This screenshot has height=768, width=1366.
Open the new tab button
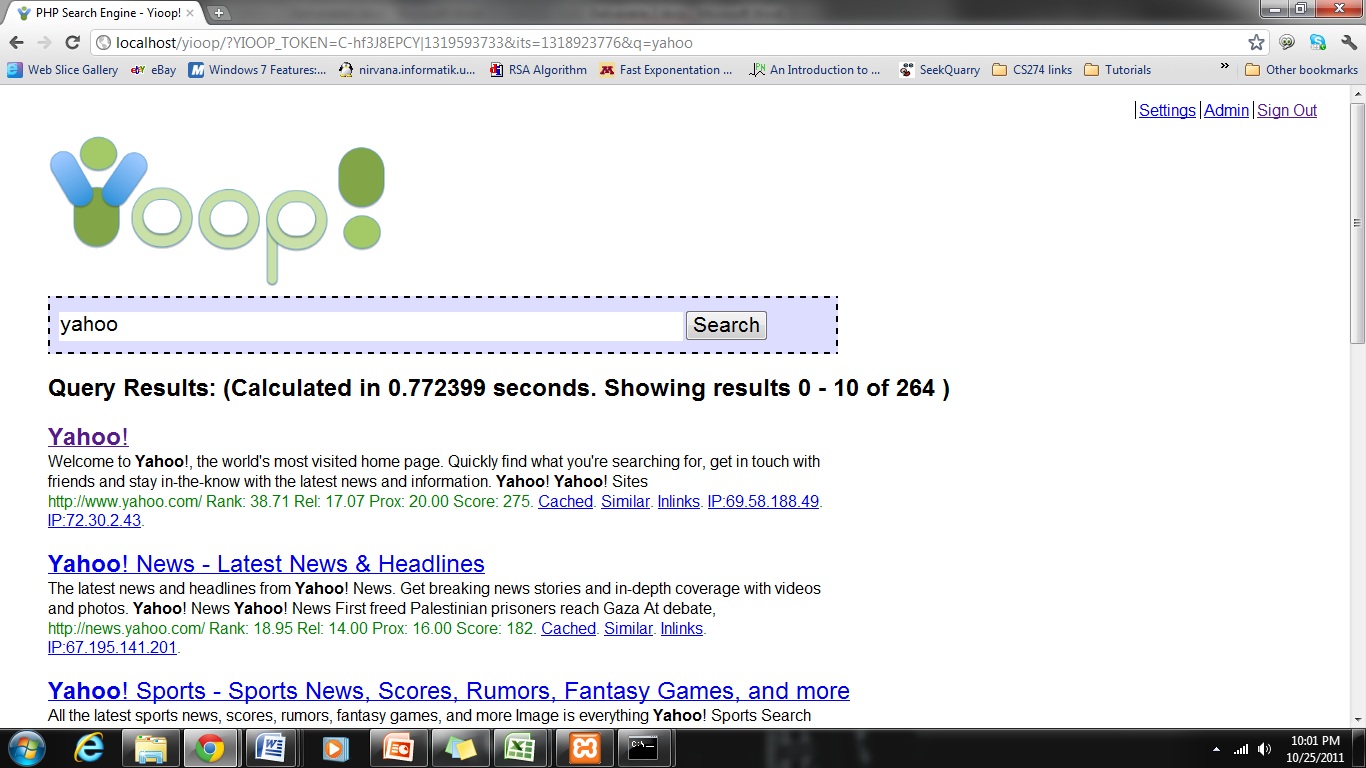[219, 13]
